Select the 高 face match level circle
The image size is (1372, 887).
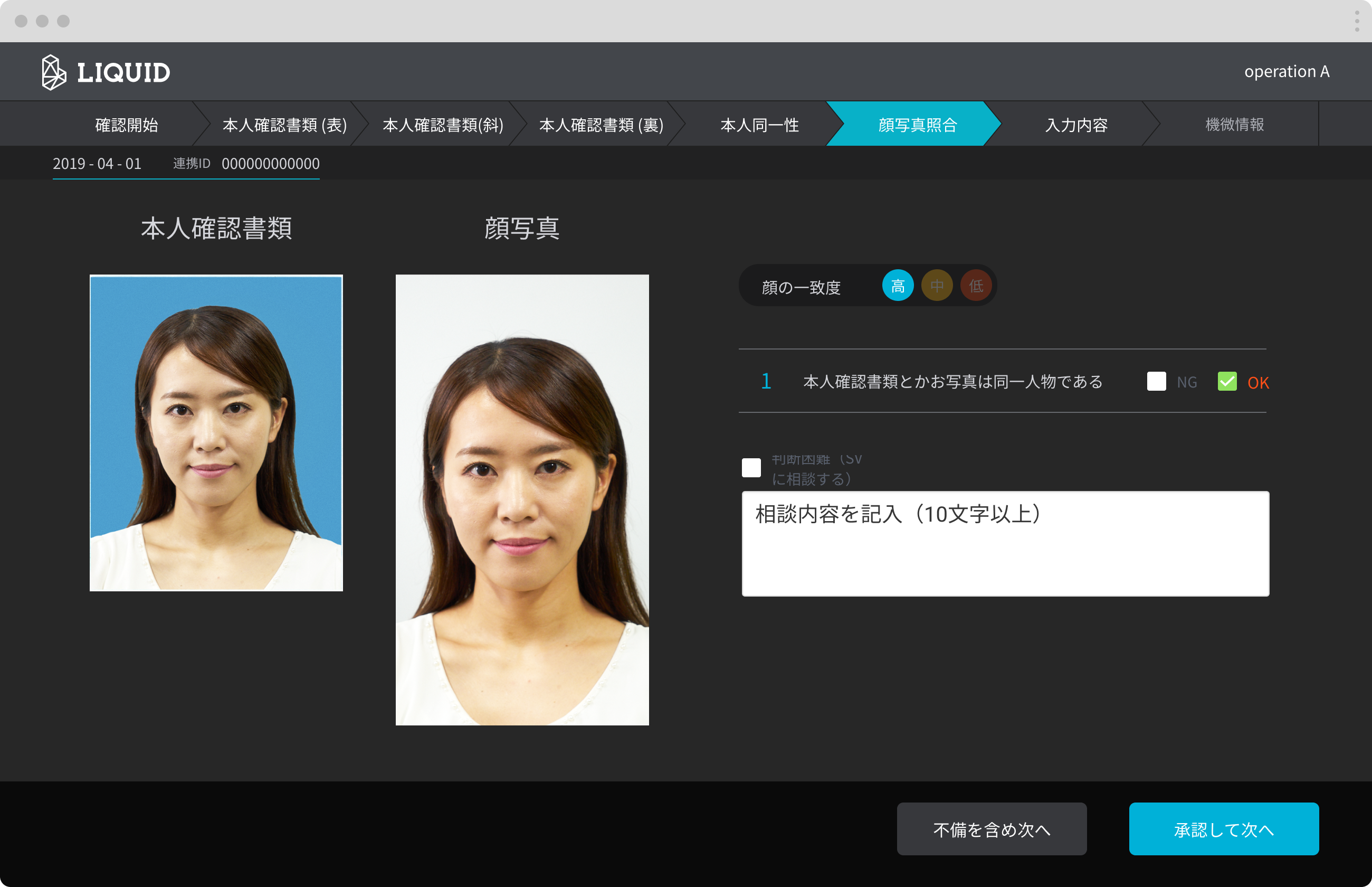point(897,286)
